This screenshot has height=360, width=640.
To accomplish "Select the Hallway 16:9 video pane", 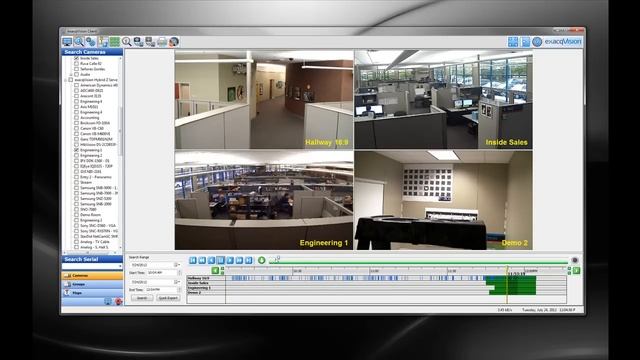I will [264, 99].
